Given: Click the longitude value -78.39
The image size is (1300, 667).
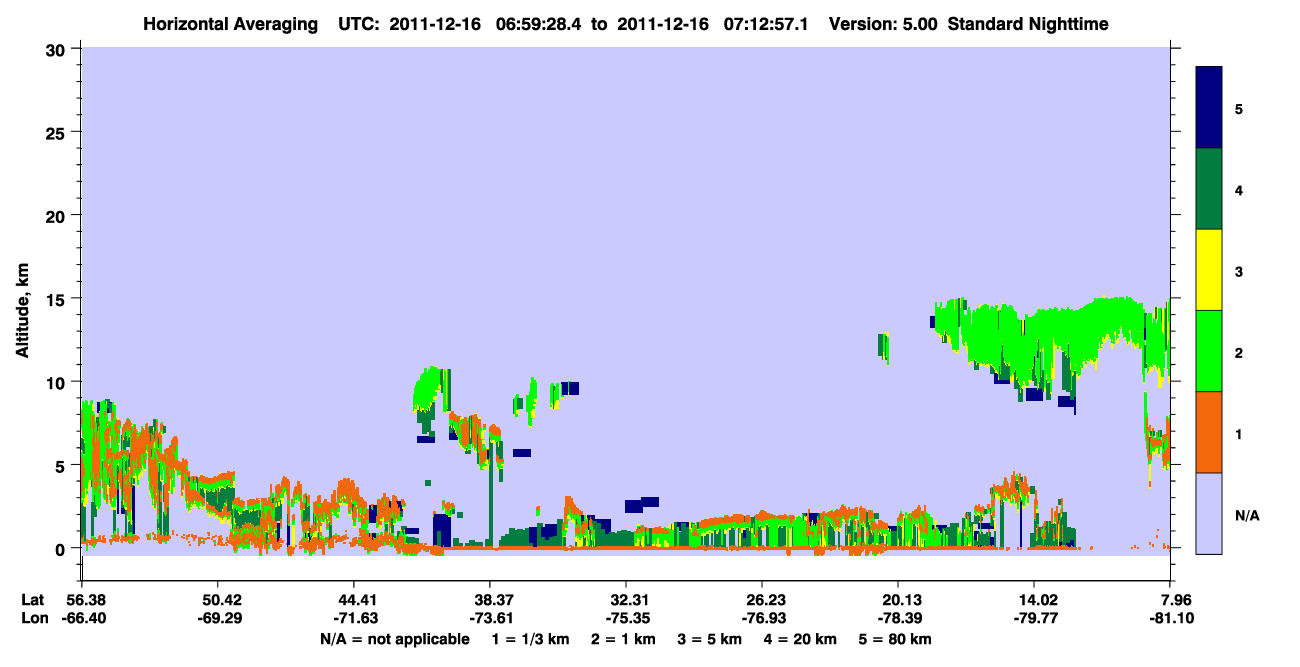Looking at the screenshot, I should [898, 618].
